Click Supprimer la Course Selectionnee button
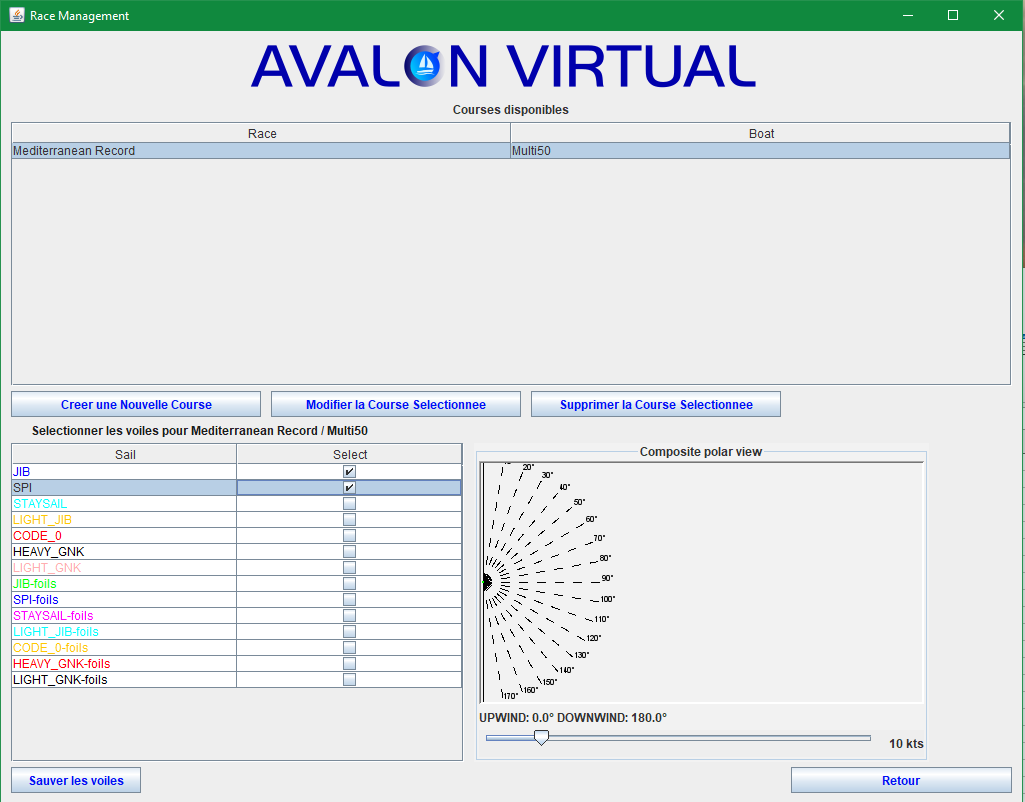Viewport: 1025px width, 802px height. click(656, 405)
